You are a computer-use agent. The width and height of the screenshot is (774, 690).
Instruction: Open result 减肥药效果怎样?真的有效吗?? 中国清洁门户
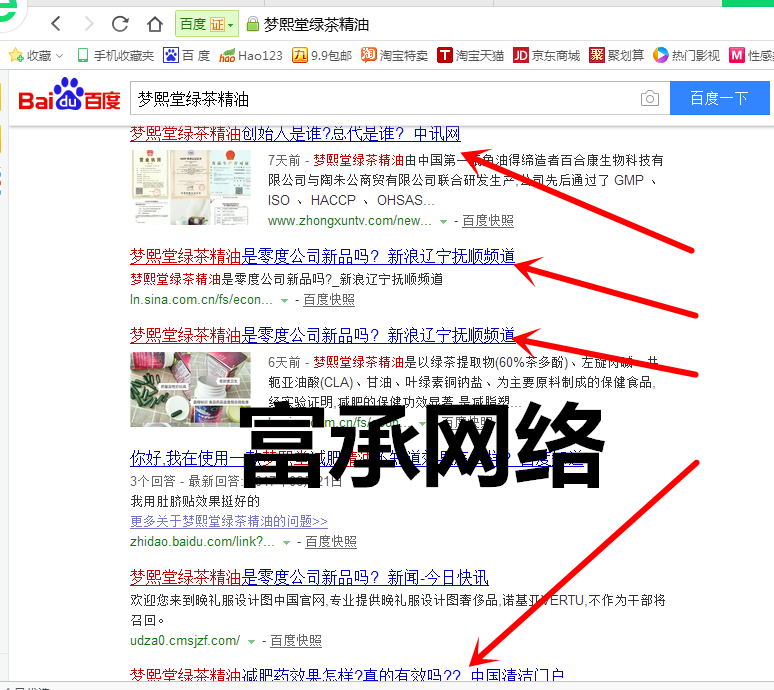coord(347,675)
